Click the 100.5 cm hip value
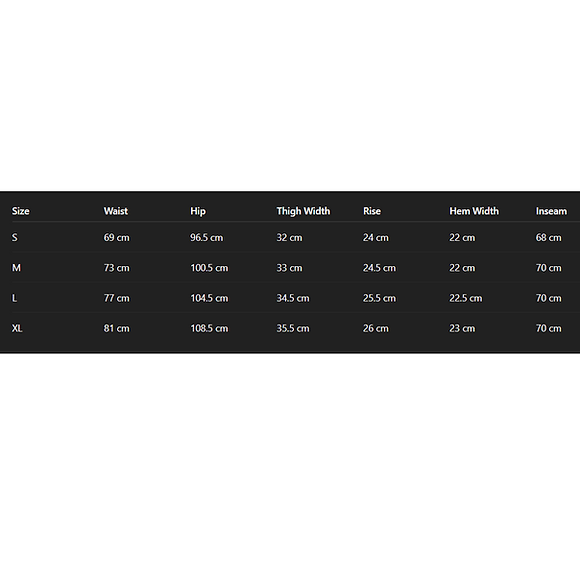Viewport: 580px width, 580px height. pyautogui.click(x=209, y=268)
